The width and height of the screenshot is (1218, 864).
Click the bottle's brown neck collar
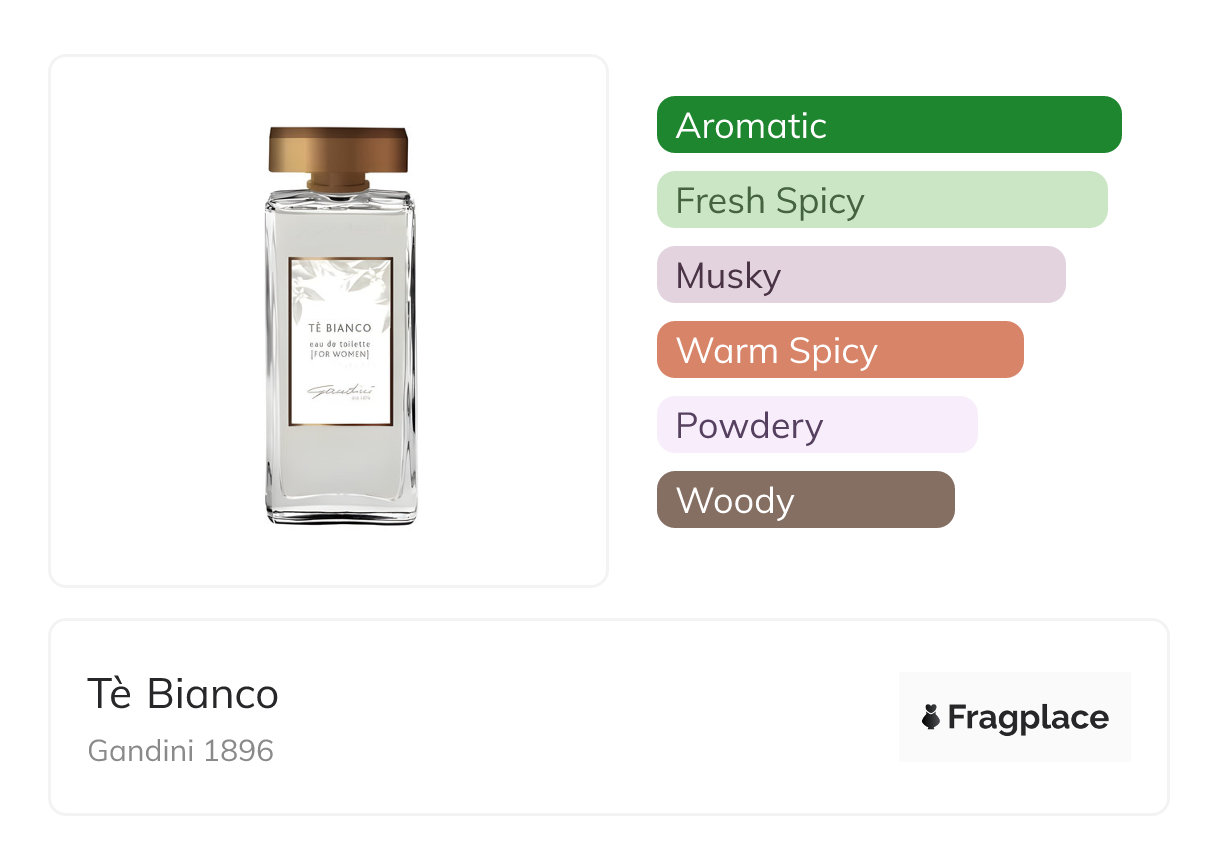pyautogui.click(x=338, y=183)
